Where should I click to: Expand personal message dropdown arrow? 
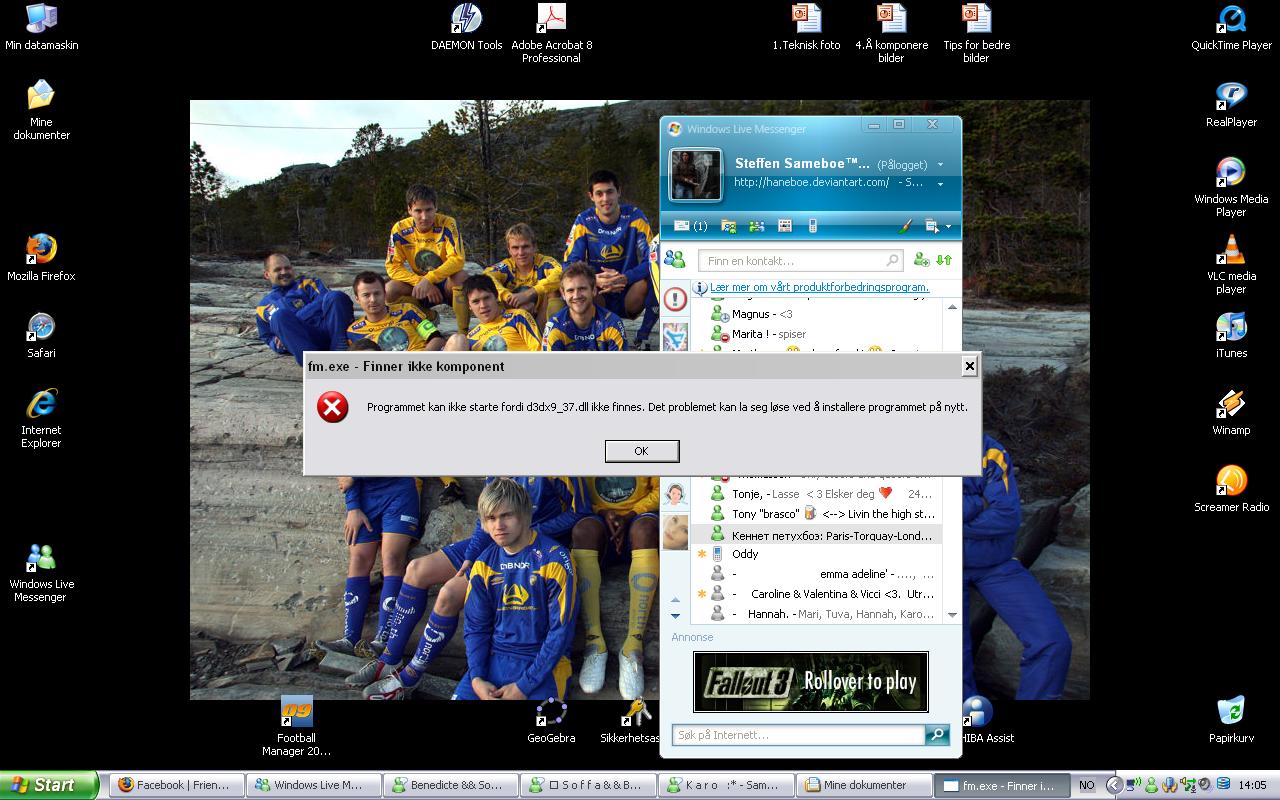(940, 184)
